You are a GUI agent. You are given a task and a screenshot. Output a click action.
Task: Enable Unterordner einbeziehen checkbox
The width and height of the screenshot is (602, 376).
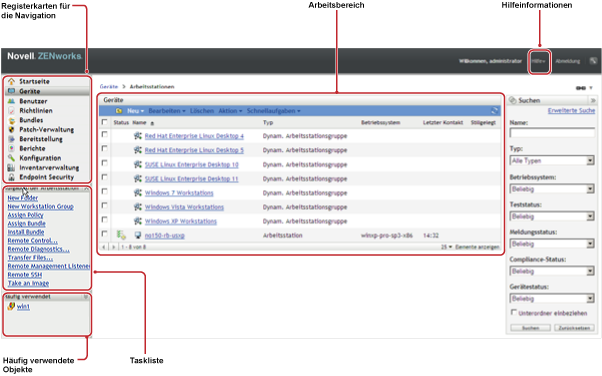coord(514,312)
